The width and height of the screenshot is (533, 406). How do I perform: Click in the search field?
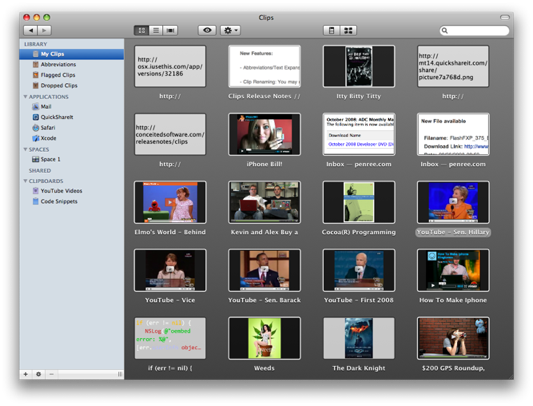click(x=474, y=31)
